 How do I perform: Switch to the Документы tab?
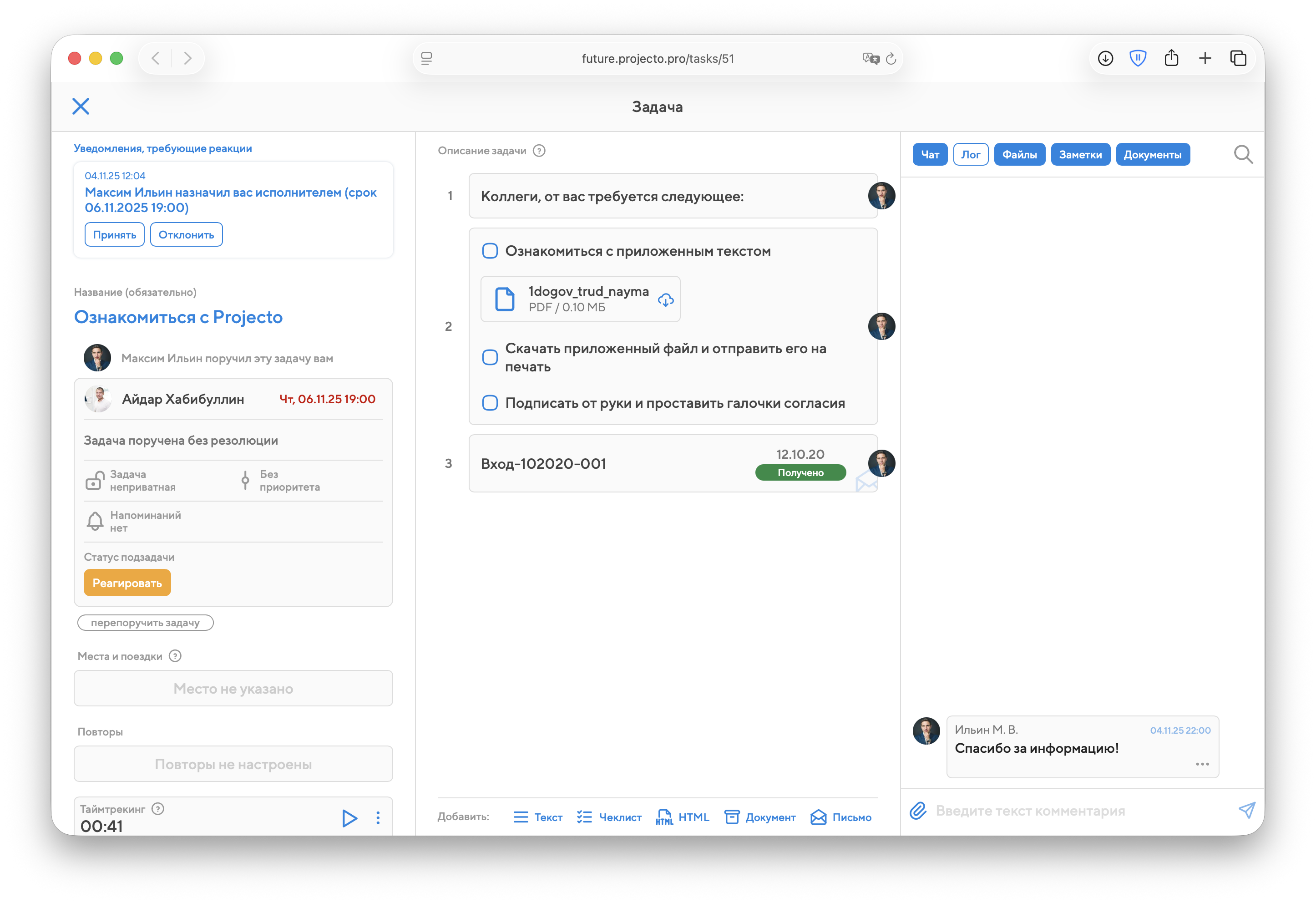(x=1152, y=155)
